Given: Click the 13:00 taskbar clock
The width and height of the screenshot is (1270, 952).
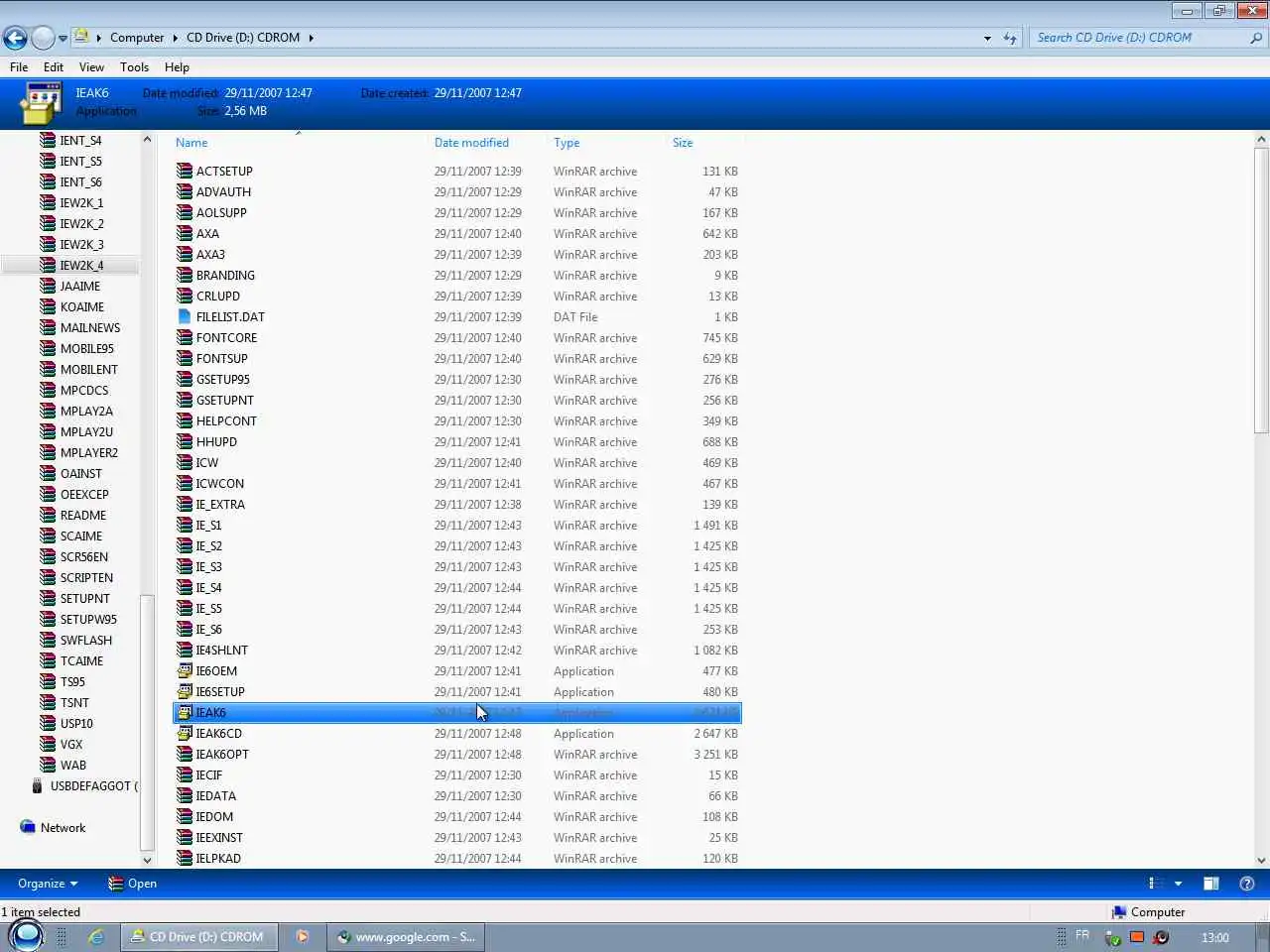Looking at the screenshot, I should [1214, 937].
